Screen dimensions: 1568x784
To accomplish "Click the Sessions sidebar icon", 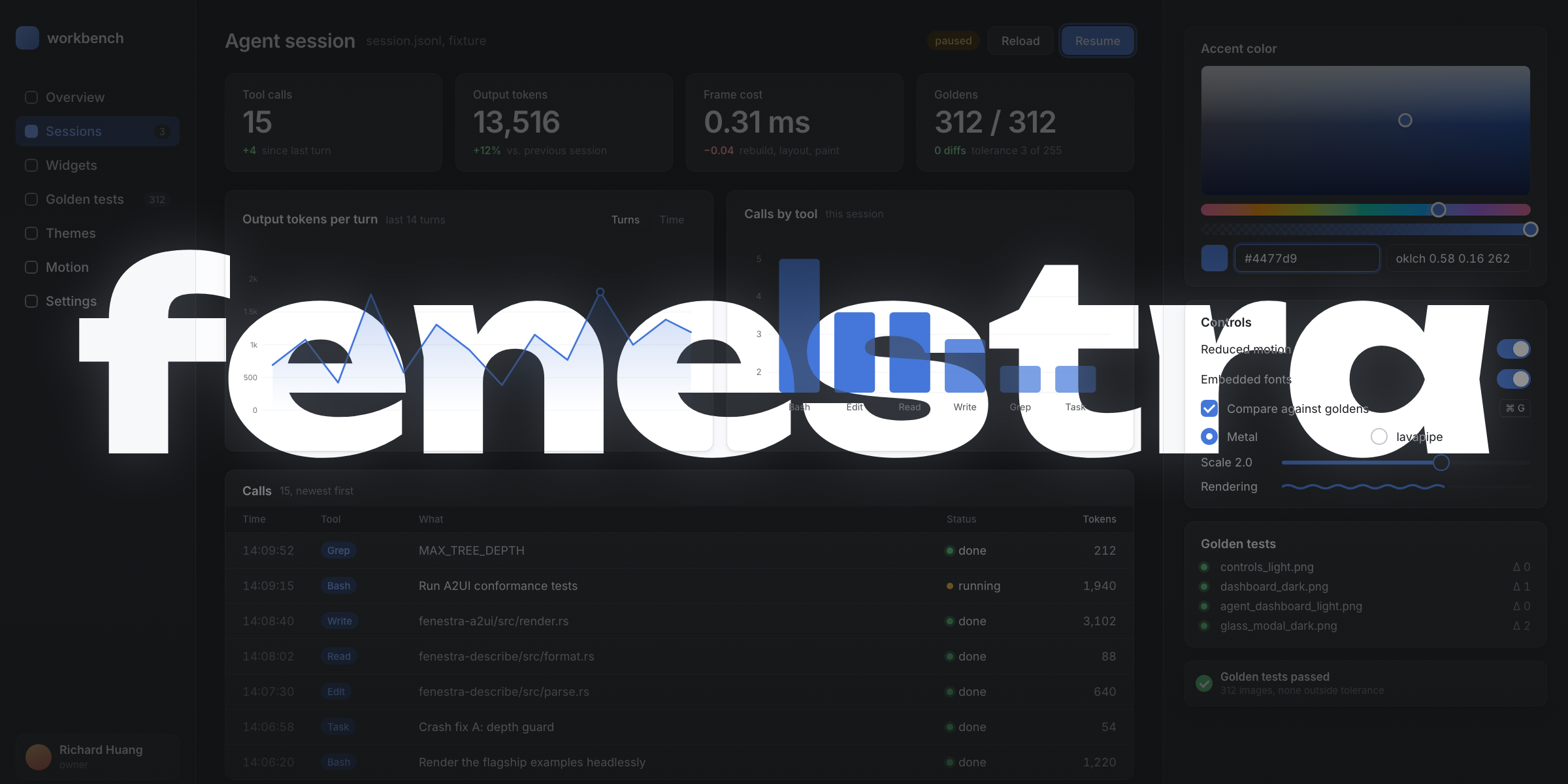I will pyautogui.click(x=31, y=131).
